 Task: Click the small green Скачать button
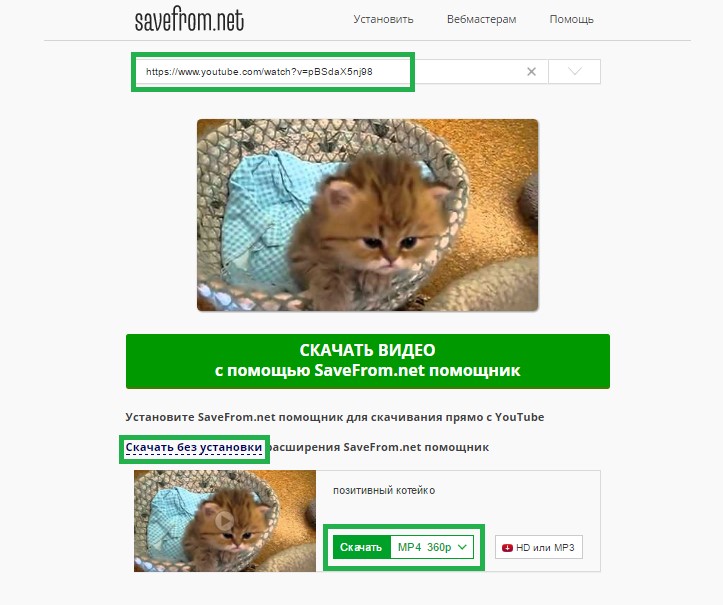361,547
